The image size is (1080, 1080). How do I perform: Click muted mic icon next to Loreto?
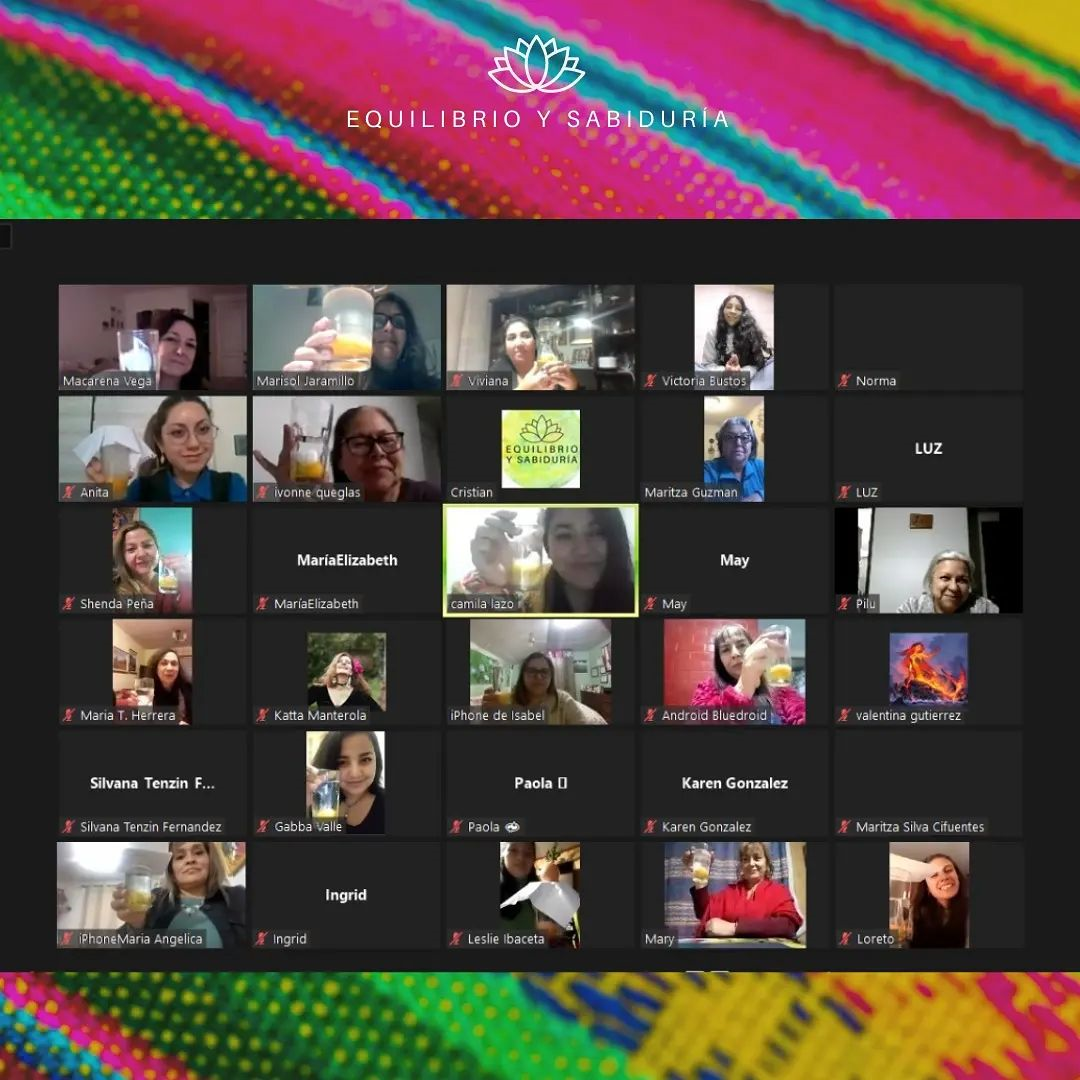point(845,939)
